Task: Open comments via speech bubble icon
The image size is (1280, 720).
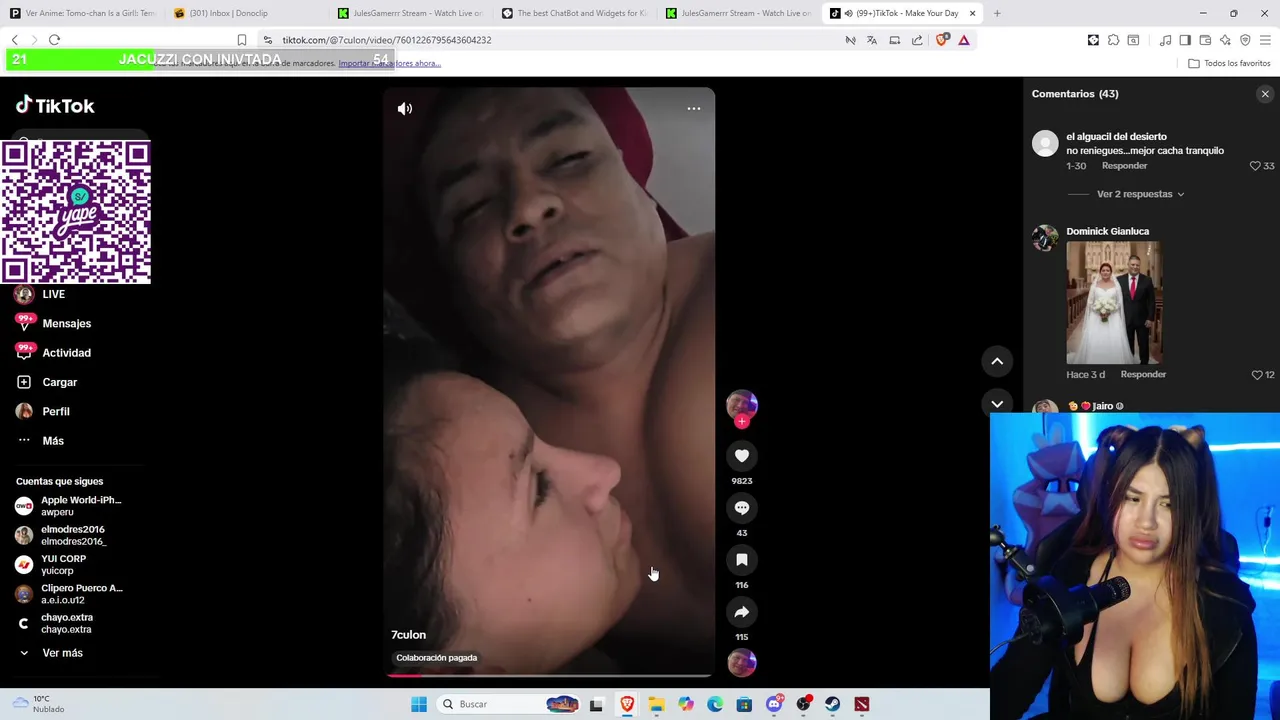Action: point(742,508)
